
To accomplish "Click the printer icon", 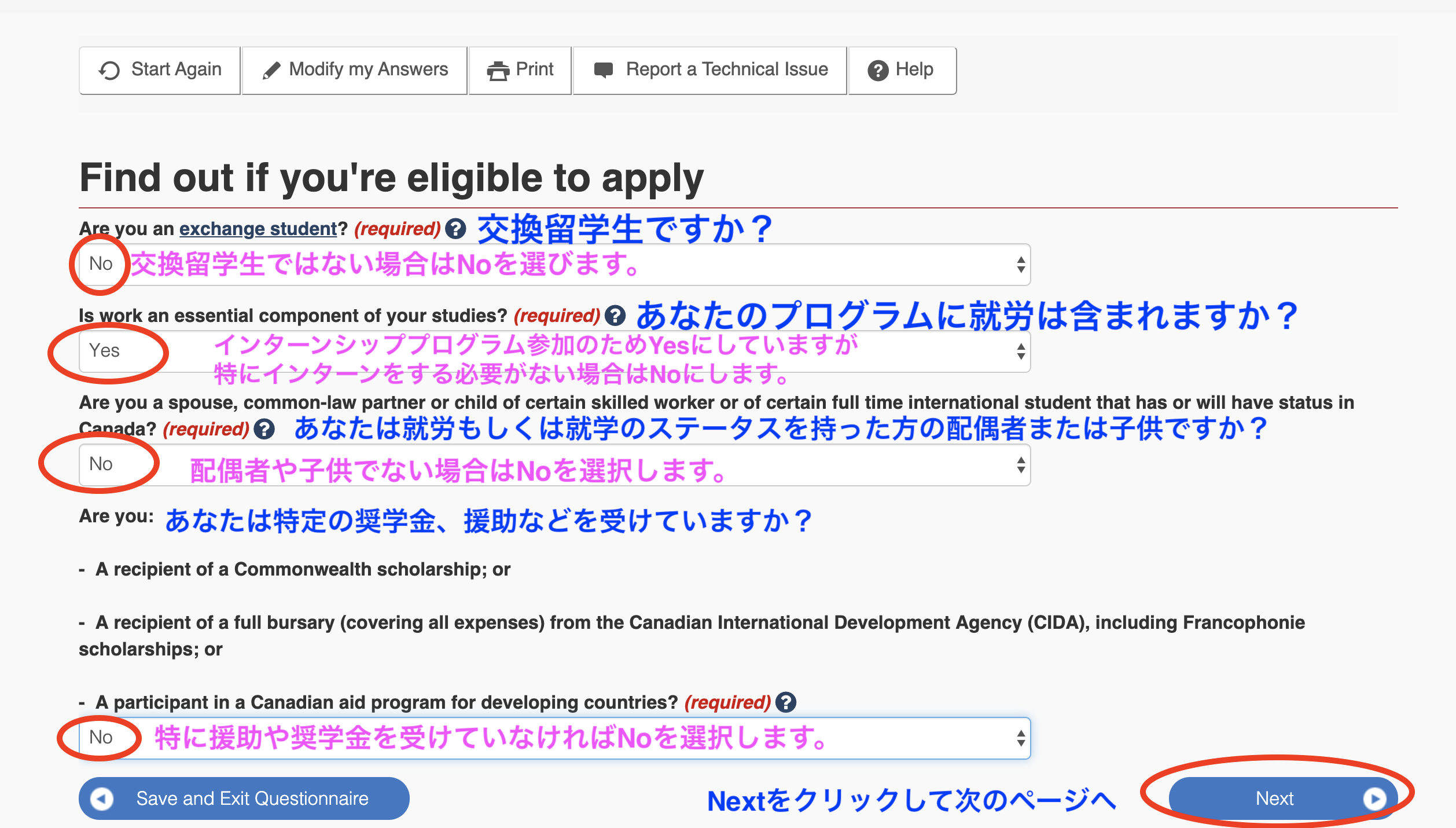I will (498, 71).
